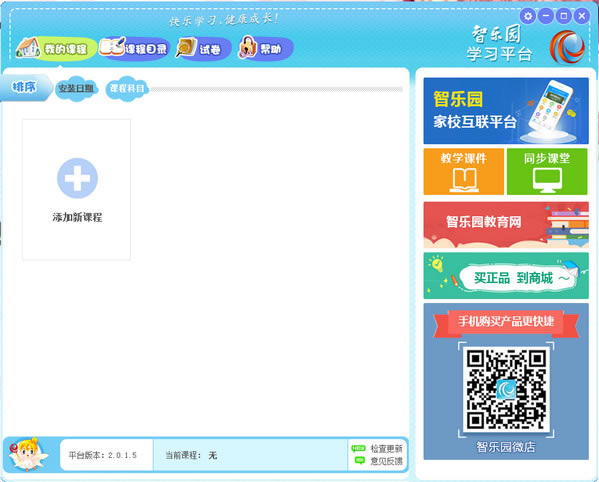Click the green icon beside 检查更新
Image resolution: width=599 pixels, height=482 pixels.
358,448
